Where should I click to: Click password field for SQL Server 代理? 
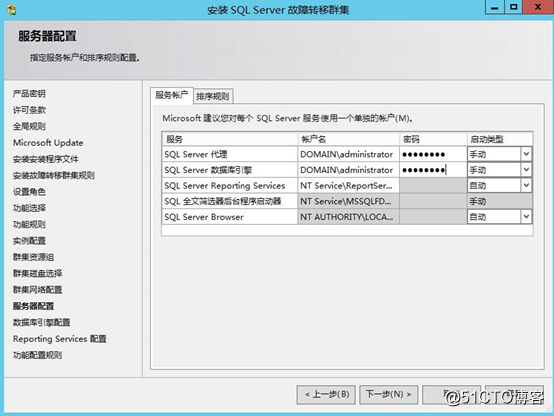coord(433,154)
